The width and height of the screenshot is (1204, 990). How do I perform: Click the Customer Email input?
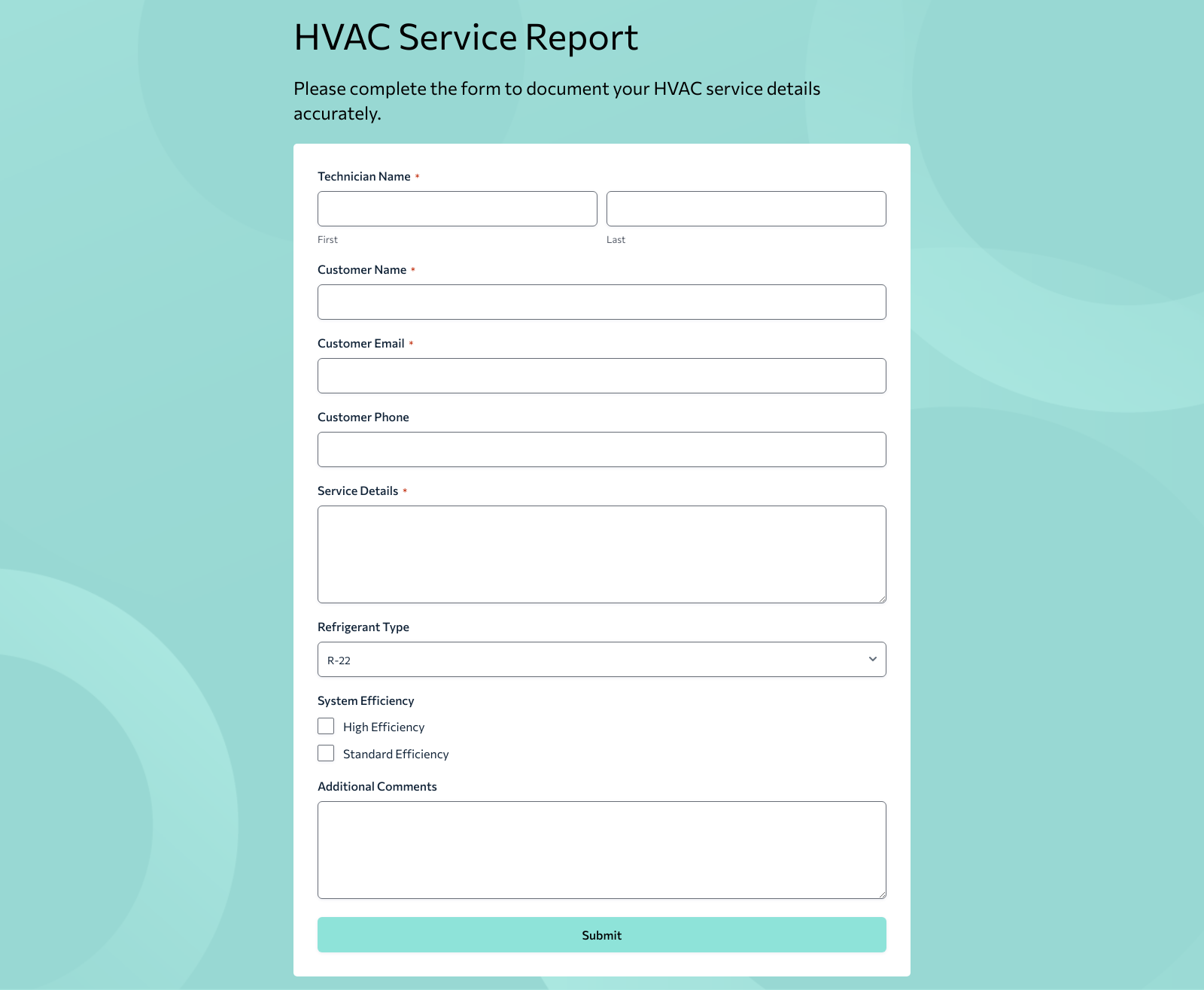601,375
